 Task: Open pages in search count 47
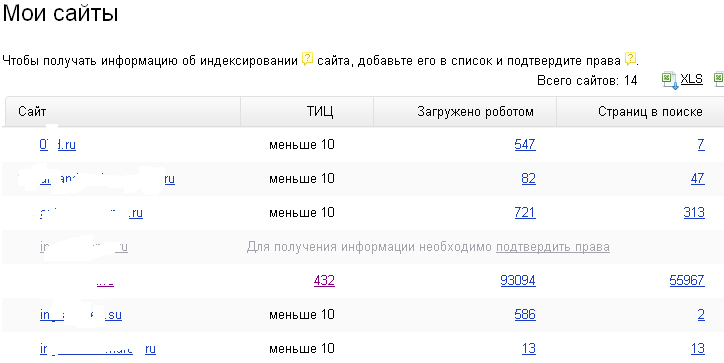coord(698,179)
